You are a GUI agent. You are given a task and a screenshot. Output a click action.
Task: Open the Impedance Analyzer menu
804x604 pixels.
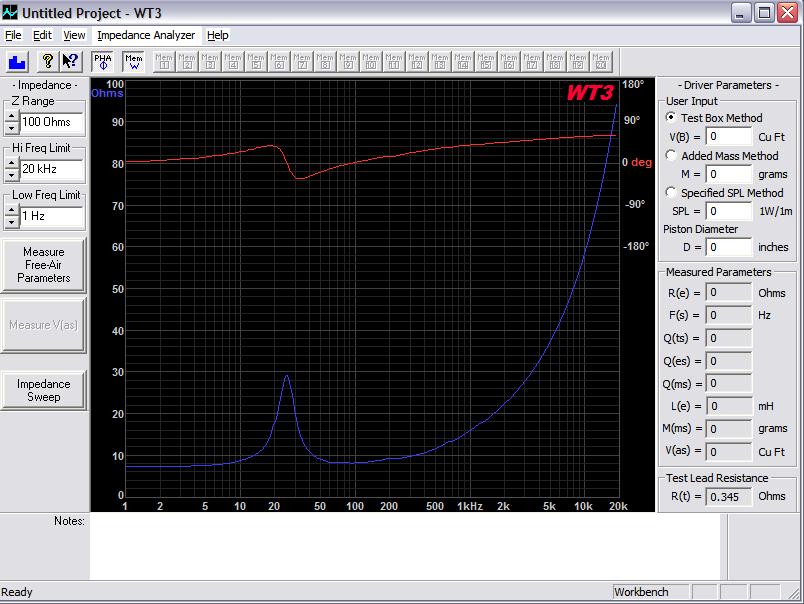tap(146, 35)
